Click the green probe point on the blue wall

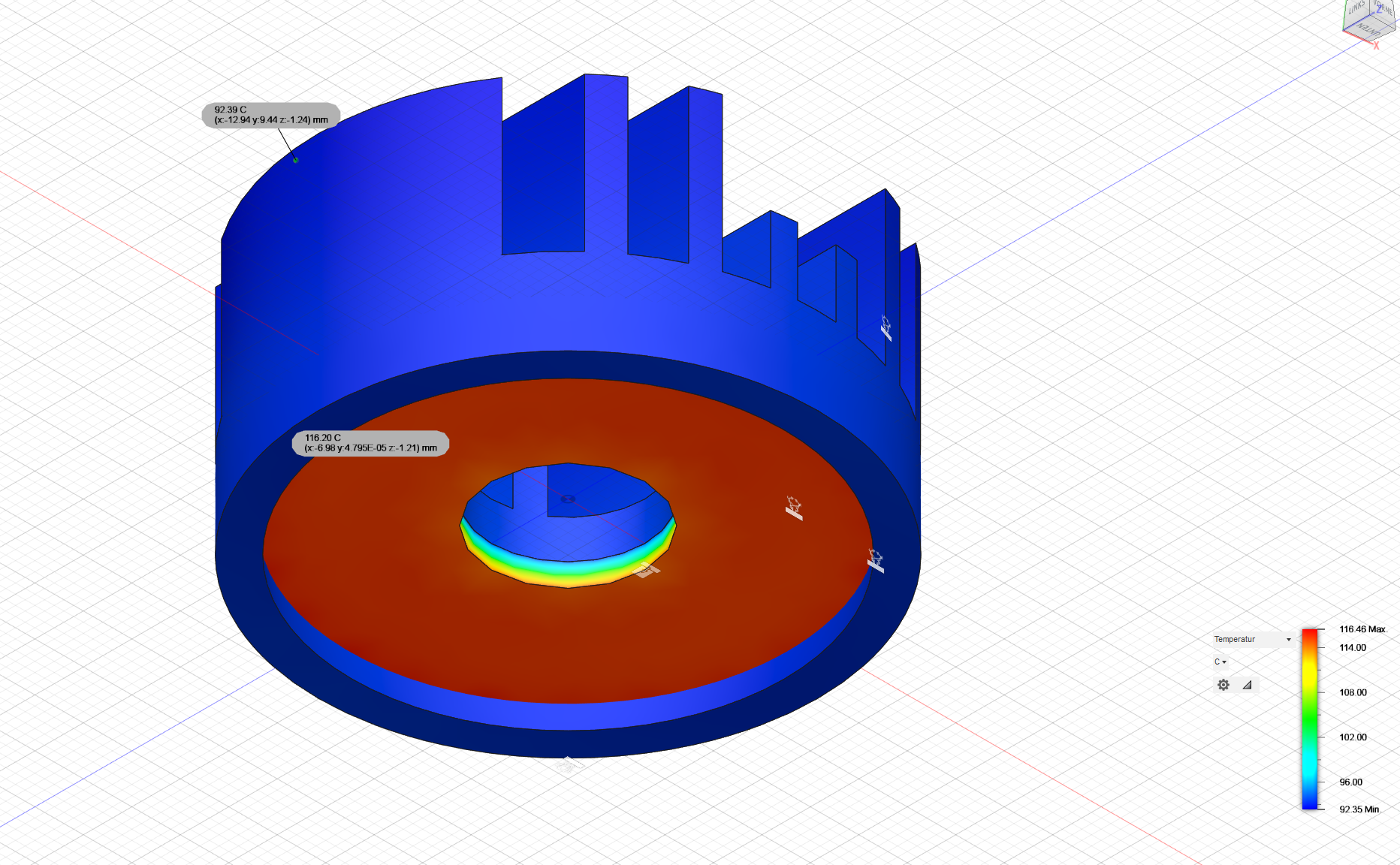click(295, 160)
